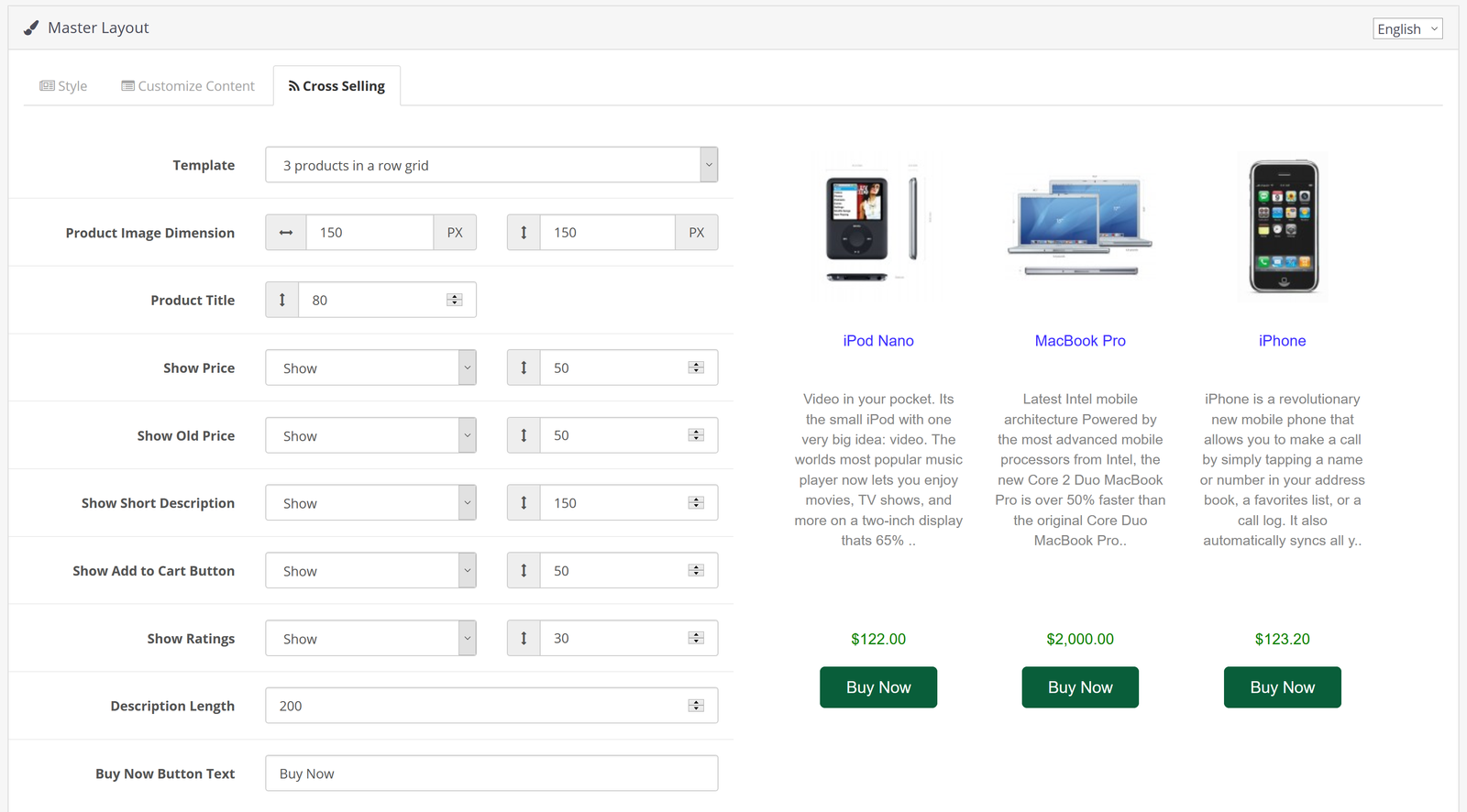Open the Show Add to Cart Button dropdown

[x=370, y=570]
